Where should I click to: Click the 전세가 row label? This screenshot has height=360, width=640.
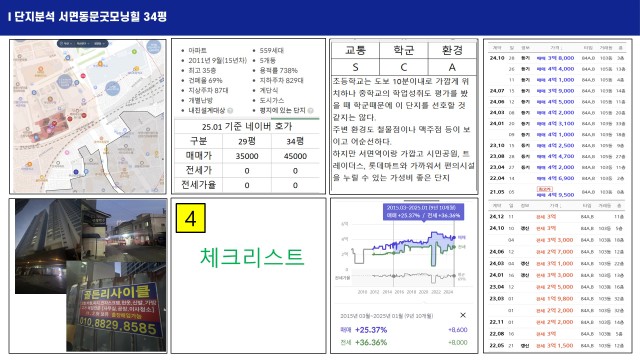pos(198,170)
